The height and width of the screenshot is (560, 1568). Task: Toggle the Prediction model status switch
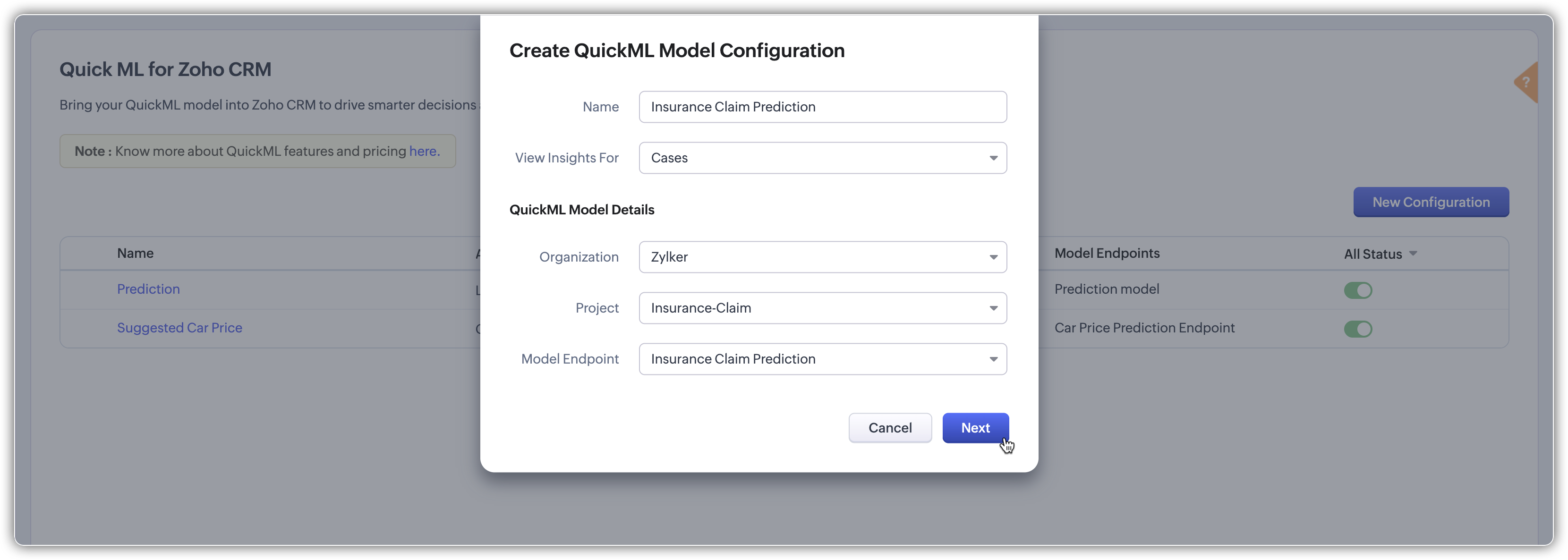click(1357, 290)
